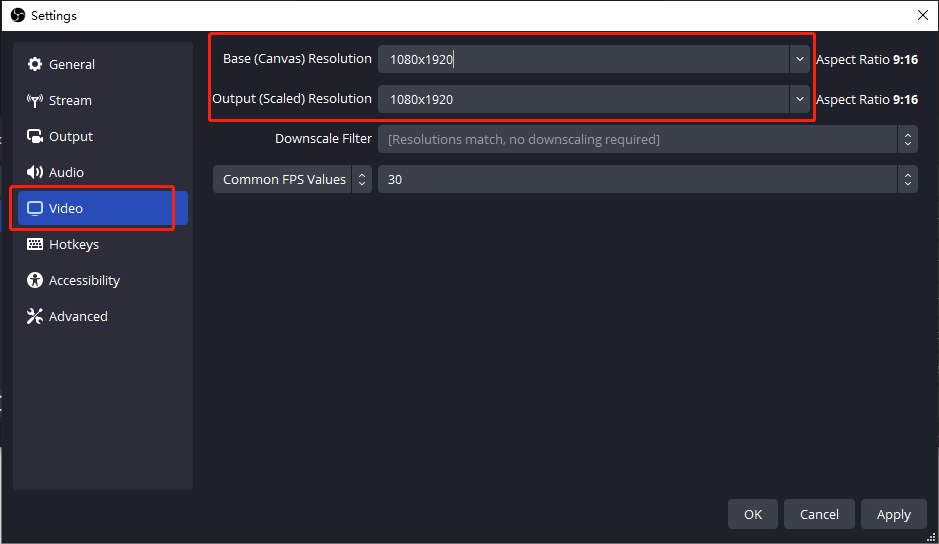939x544 pixels.
Task: Click the Output (Scaled) Resolution label
Action: point(292,98)
